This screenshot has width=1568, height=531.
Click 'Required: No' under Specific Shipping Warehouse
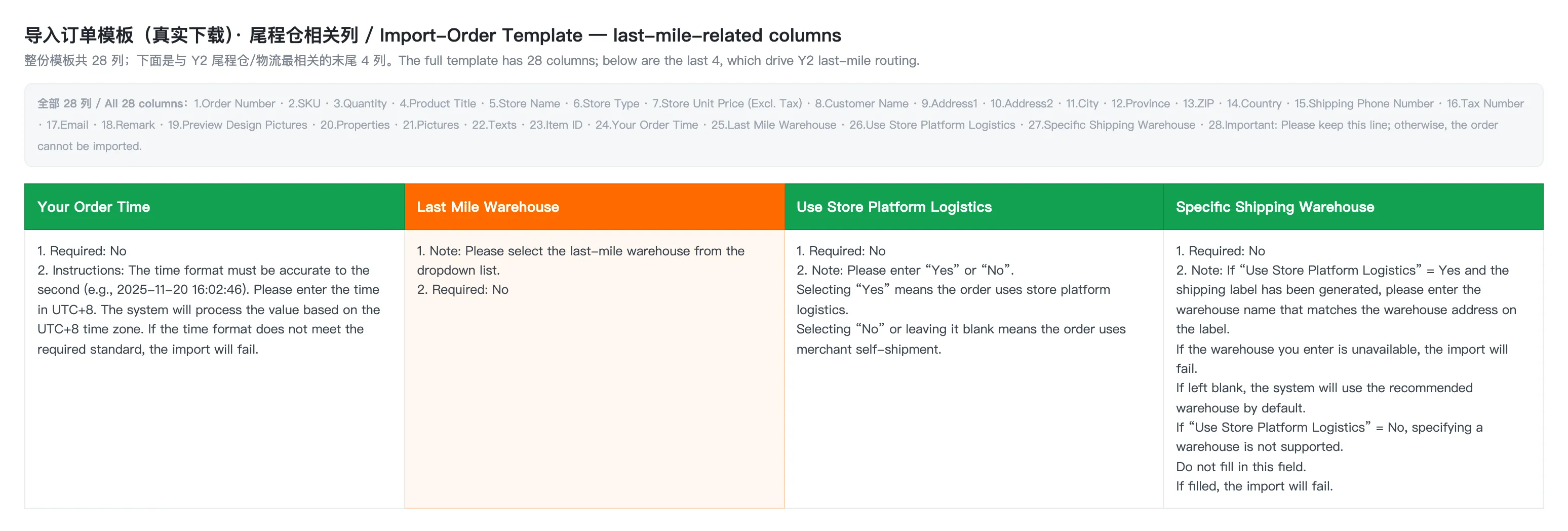(1221, 251)
